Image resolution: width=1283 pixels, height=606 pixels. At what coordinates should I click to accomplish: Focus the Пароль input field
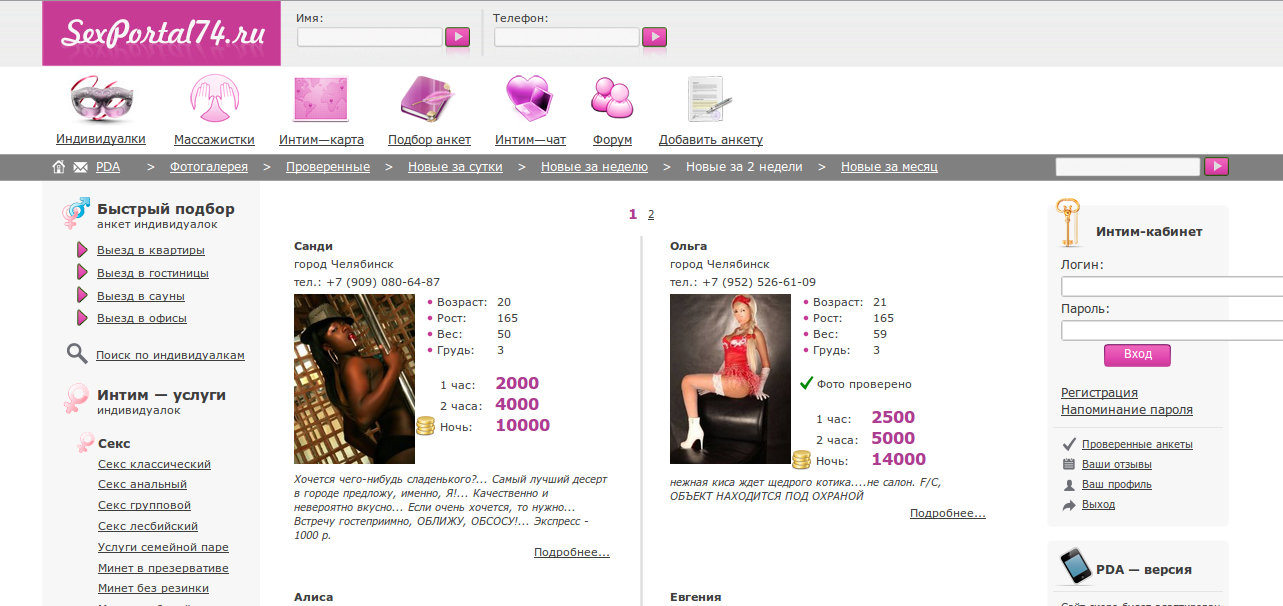click(1170, 330)
